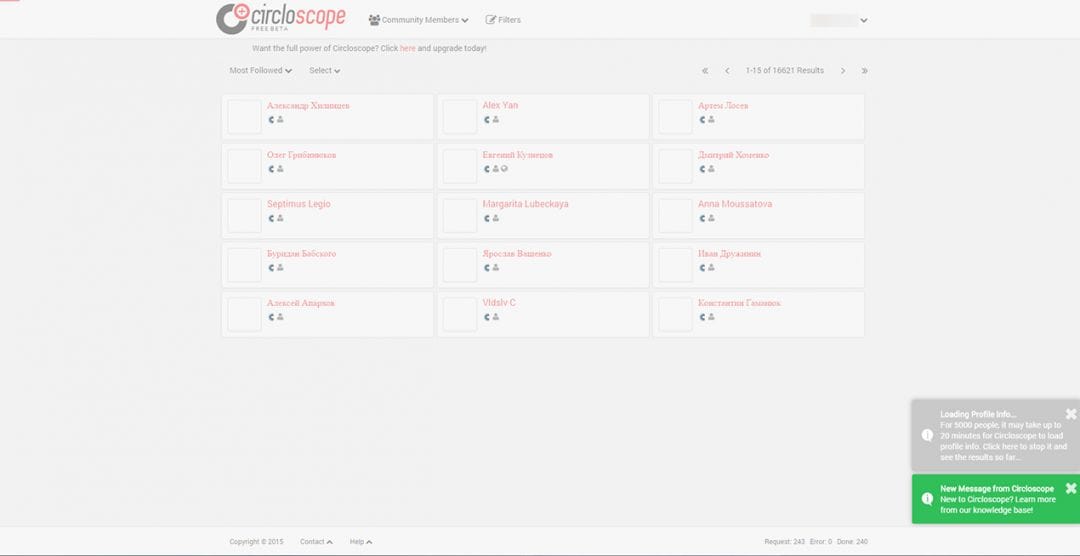Open the Most Followed sort dropdown

pyautogui.click(x=260, y=70)
